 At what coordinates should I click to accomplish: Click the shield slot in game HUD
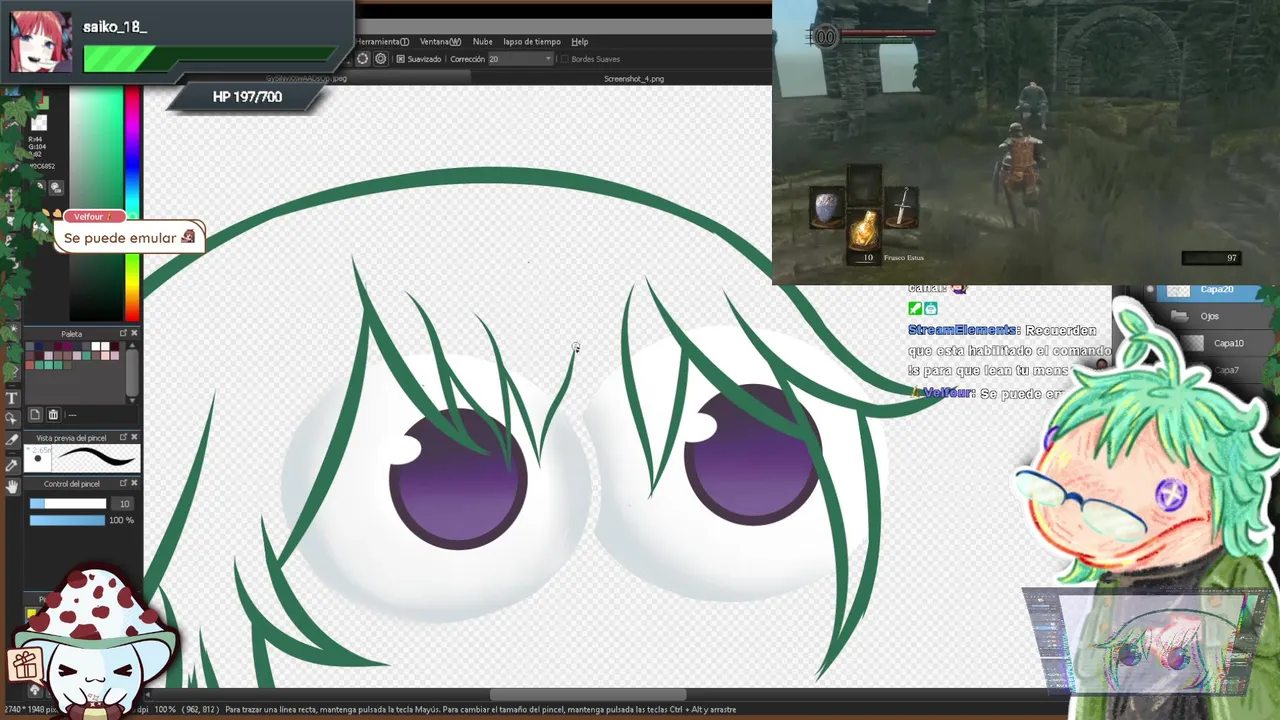coord(826,208)
